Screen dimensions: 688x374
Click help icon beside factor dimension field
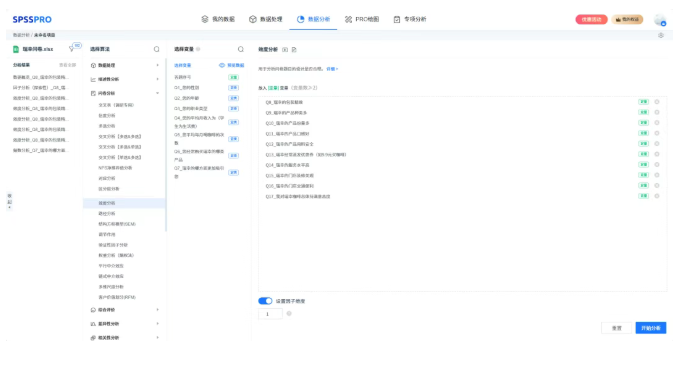pyautogui.click(x=289, y=313)
